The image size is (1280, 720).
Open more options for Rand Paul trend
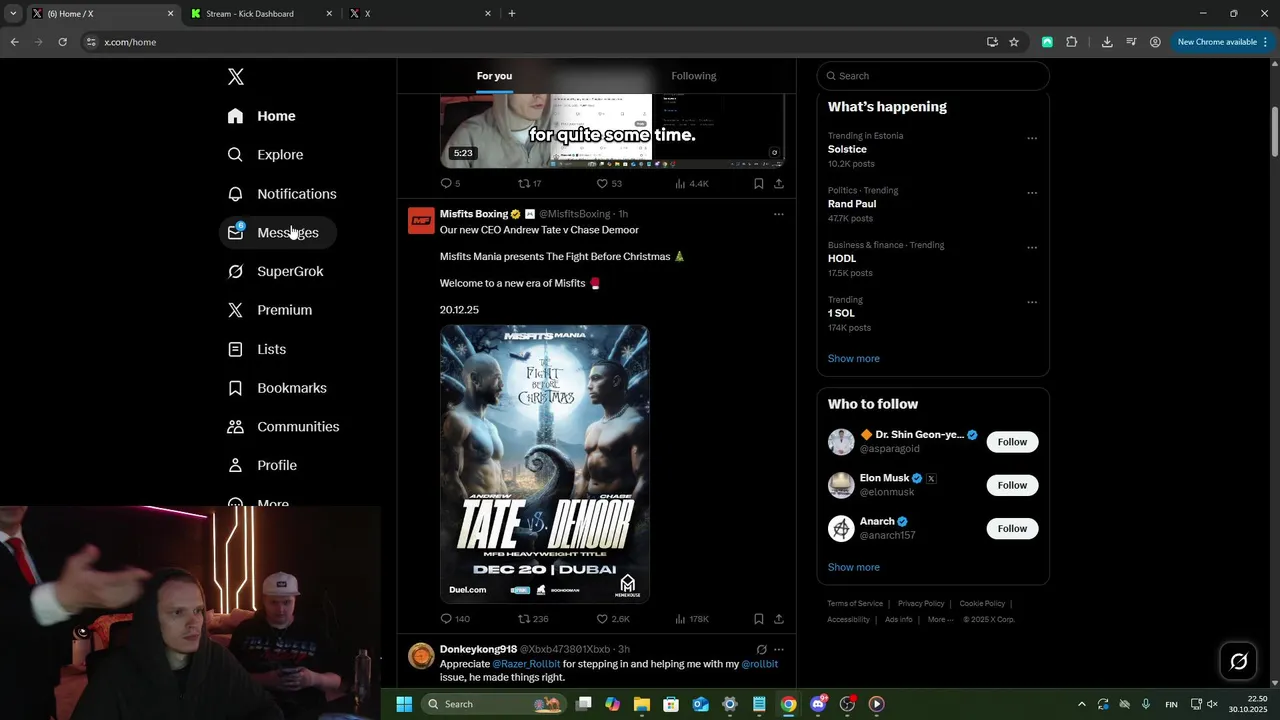tap(1032, 193)
